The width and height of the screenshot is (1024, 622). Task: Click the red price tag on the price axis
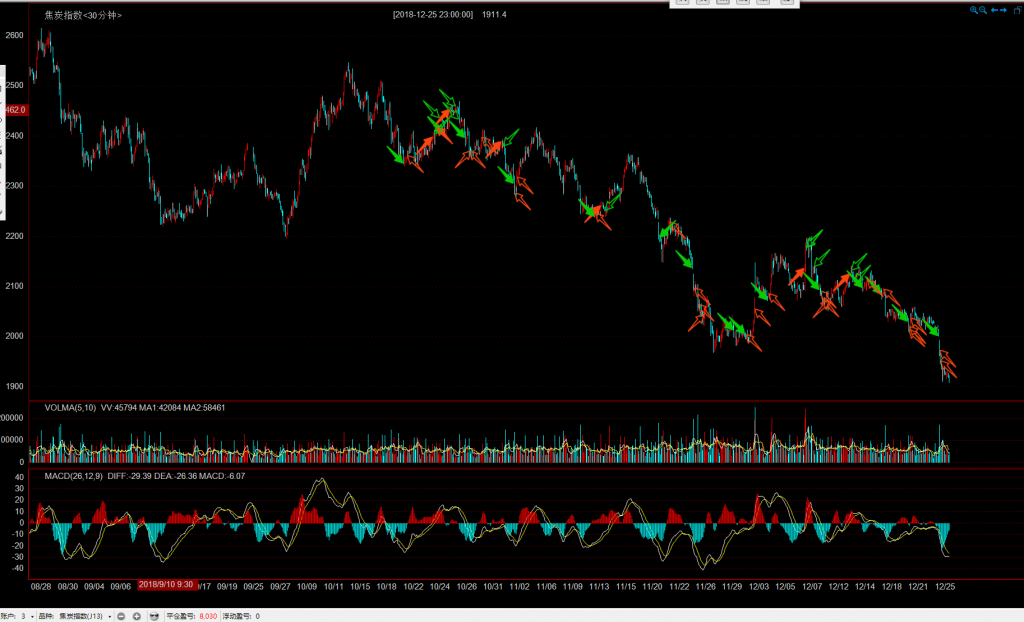coord(14,110)
